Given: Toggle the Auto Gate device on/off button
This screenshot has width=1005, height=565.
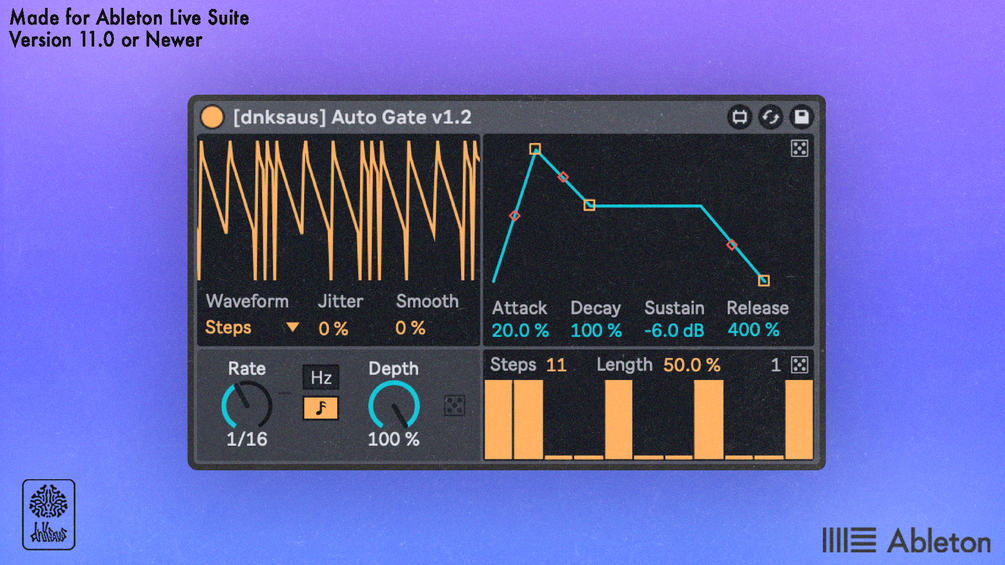Looking at the screenshot, I should point(212,117).
